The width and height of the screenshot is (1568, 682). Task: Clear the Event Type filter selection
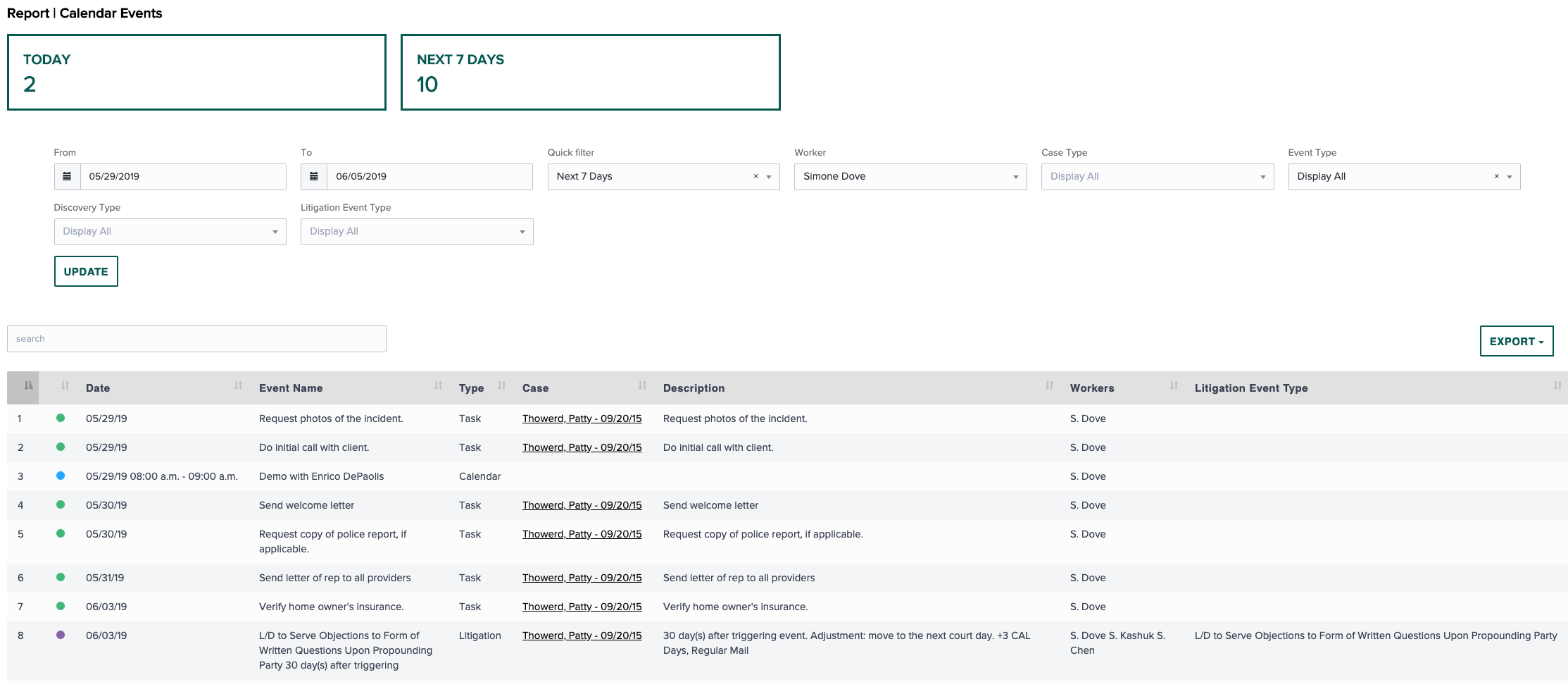1496,176
